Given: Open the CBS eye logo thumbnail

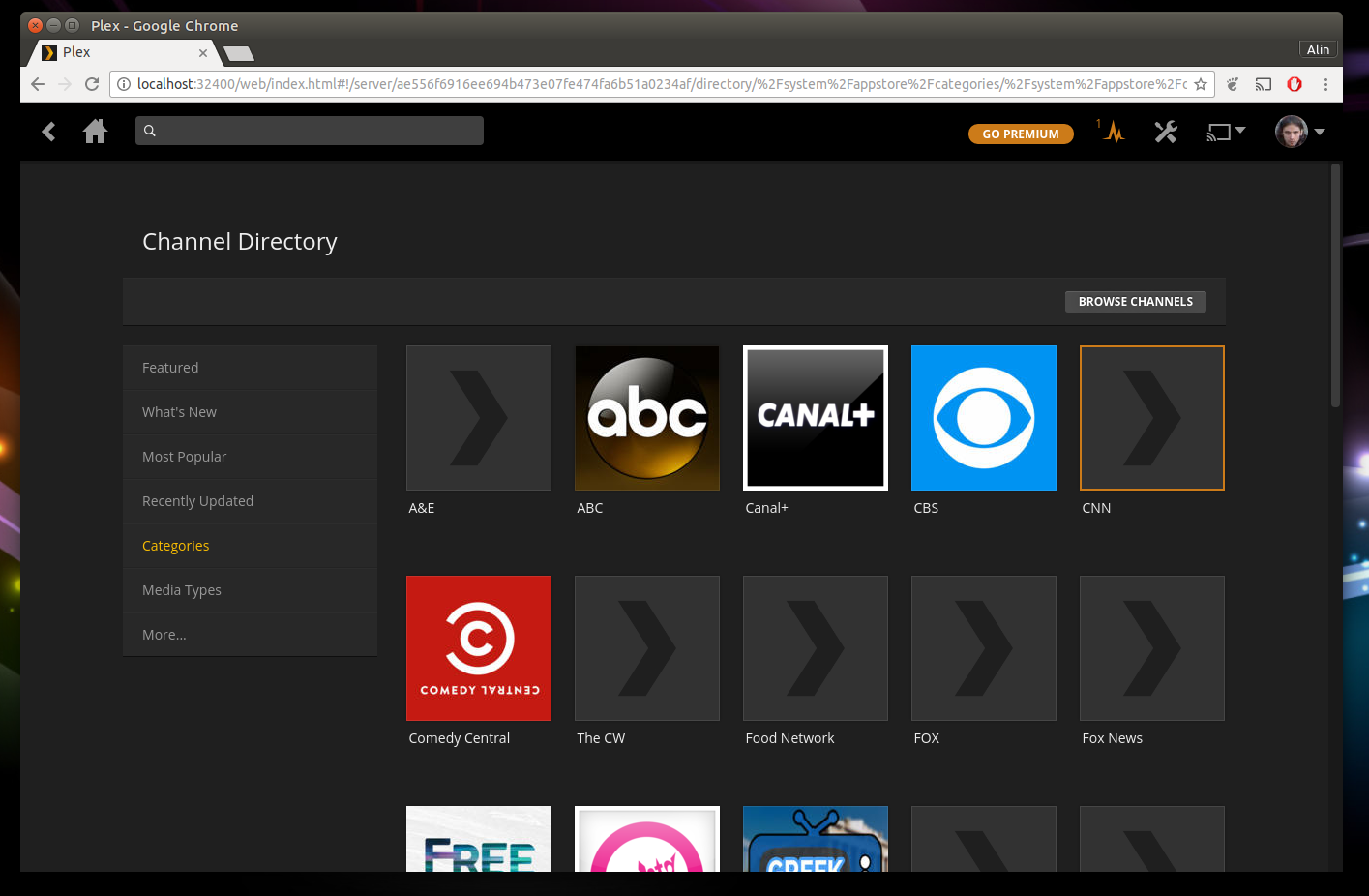Looking at the screenshot, I should [x=984, y=418].
